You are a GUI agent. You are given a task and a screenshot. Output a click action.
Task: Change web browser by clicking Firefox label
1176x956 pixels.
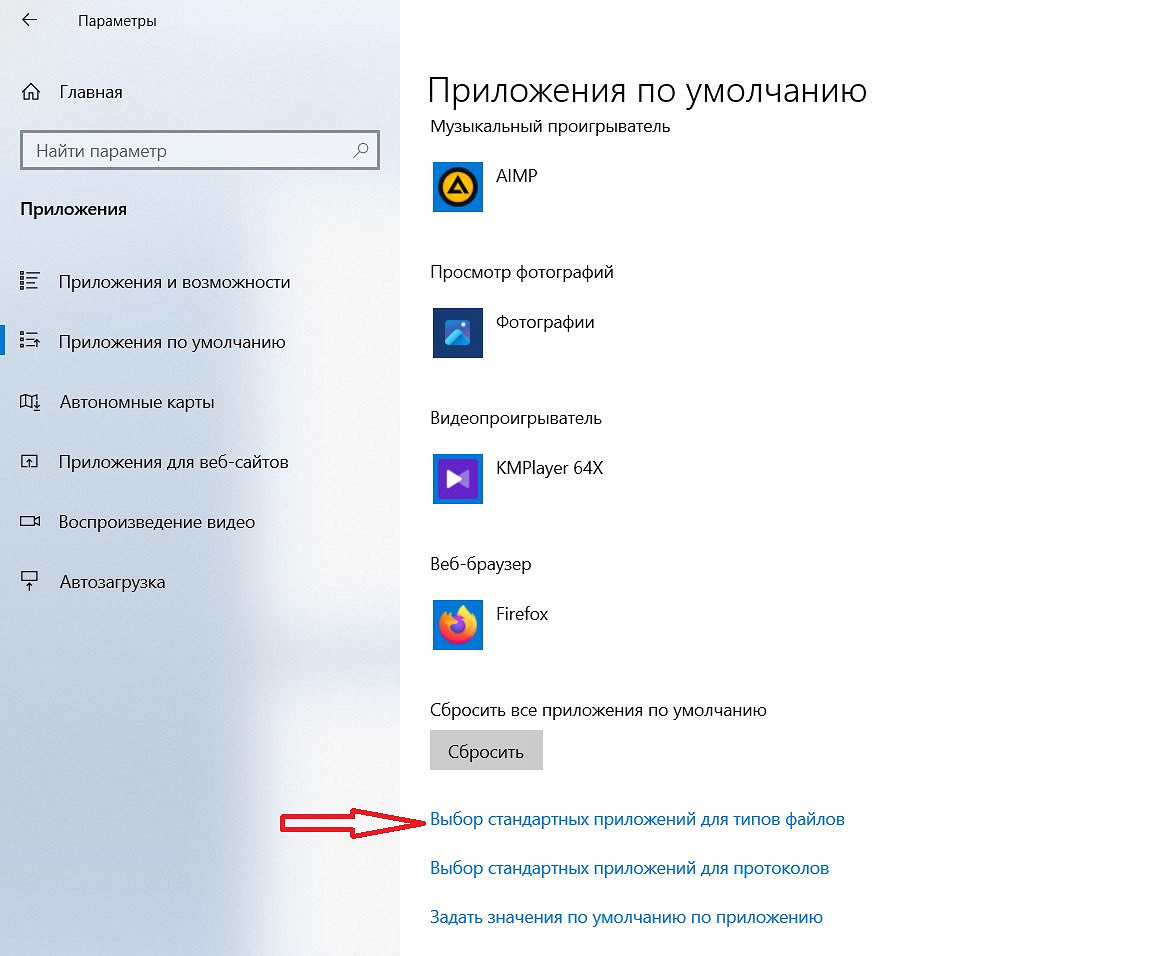pos(522,613)
